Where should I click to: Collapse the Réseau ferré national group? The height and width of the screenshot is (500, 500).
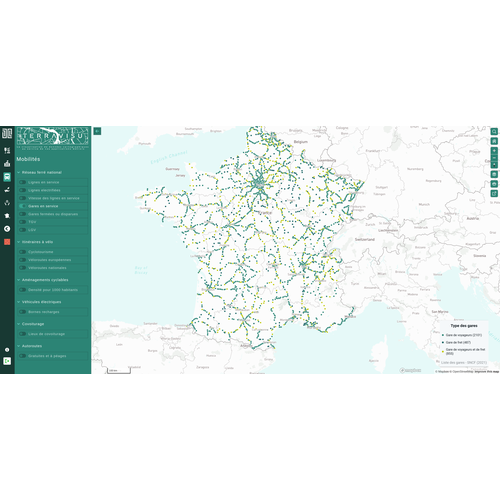19,173
